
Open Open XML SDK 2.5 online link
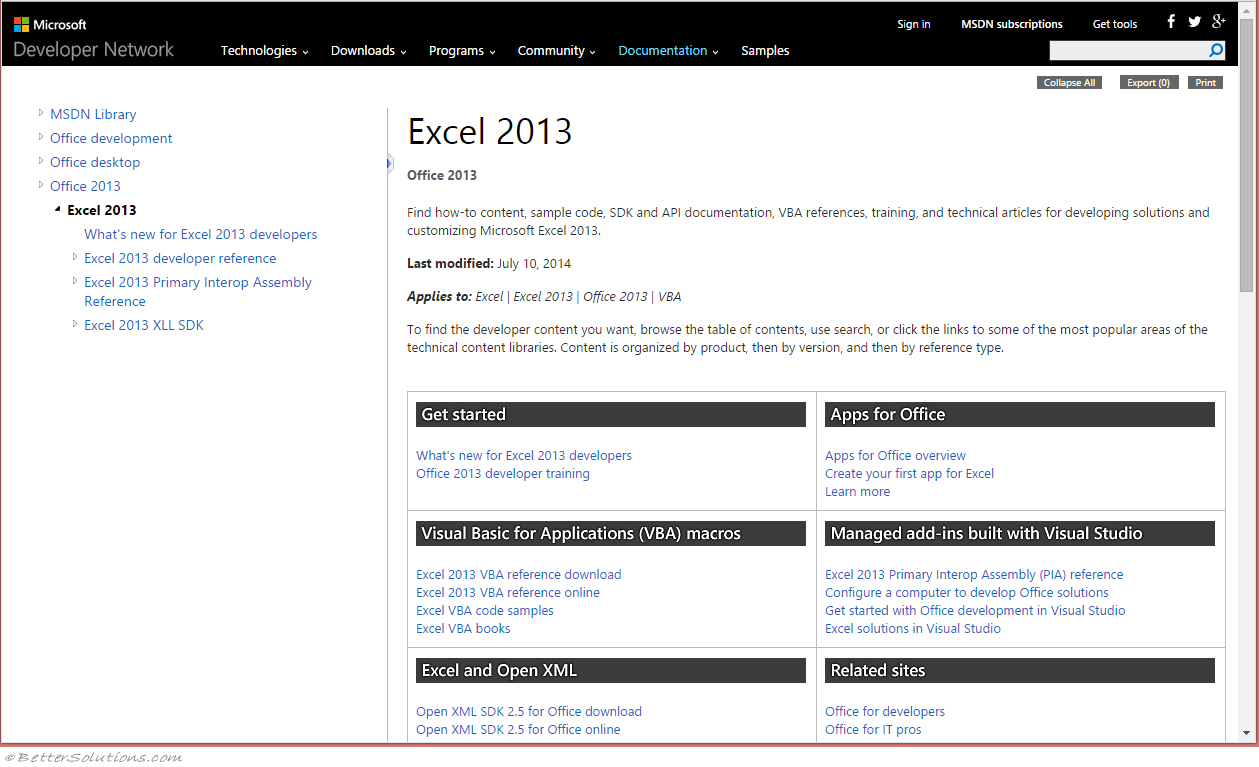(x=518, y=729)
